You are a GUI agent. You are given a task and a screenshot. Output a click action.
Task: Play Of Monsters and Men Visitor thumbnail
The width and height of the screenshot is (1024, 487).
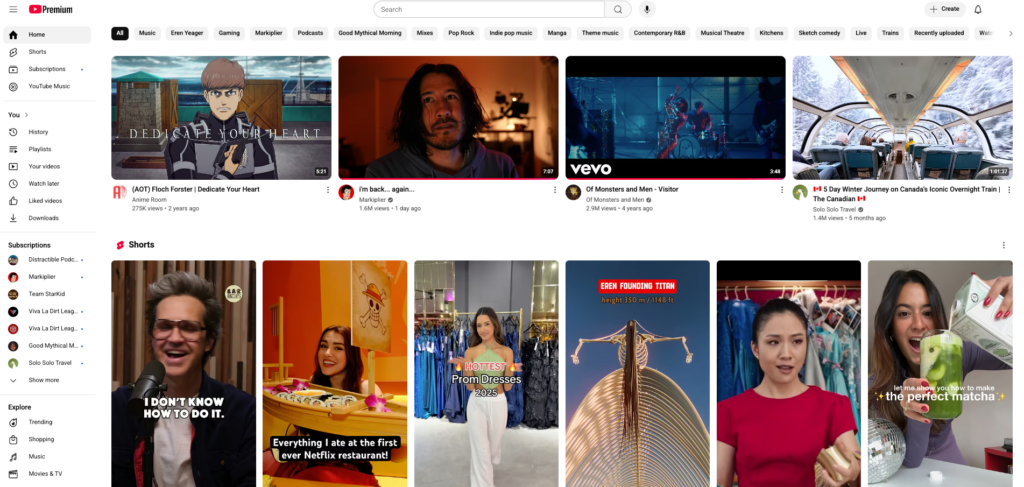[675, 118]
